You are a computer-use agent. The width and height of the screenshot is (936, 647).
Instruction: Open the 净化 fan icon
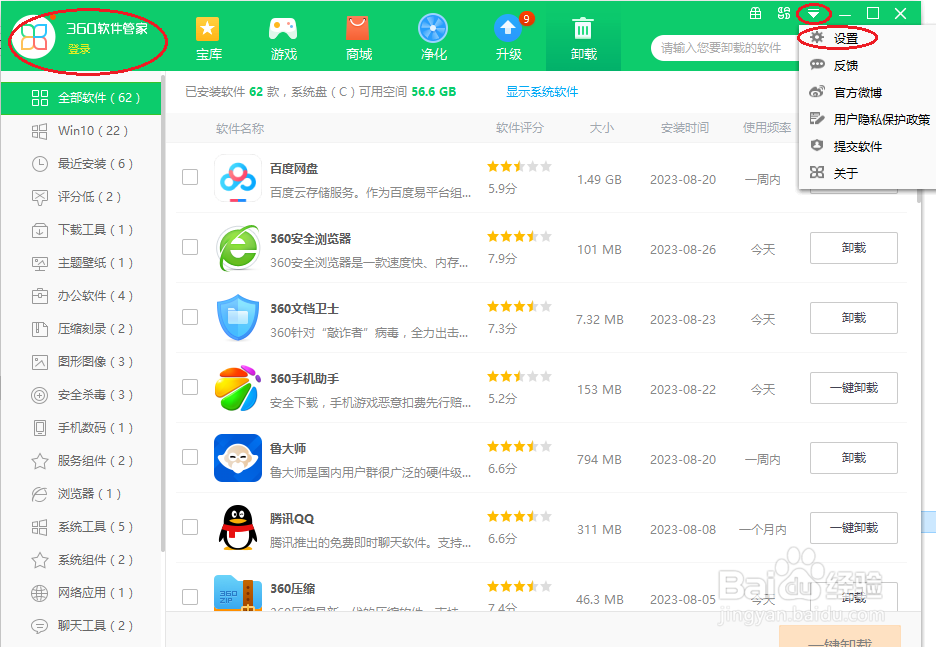(433, 29)
